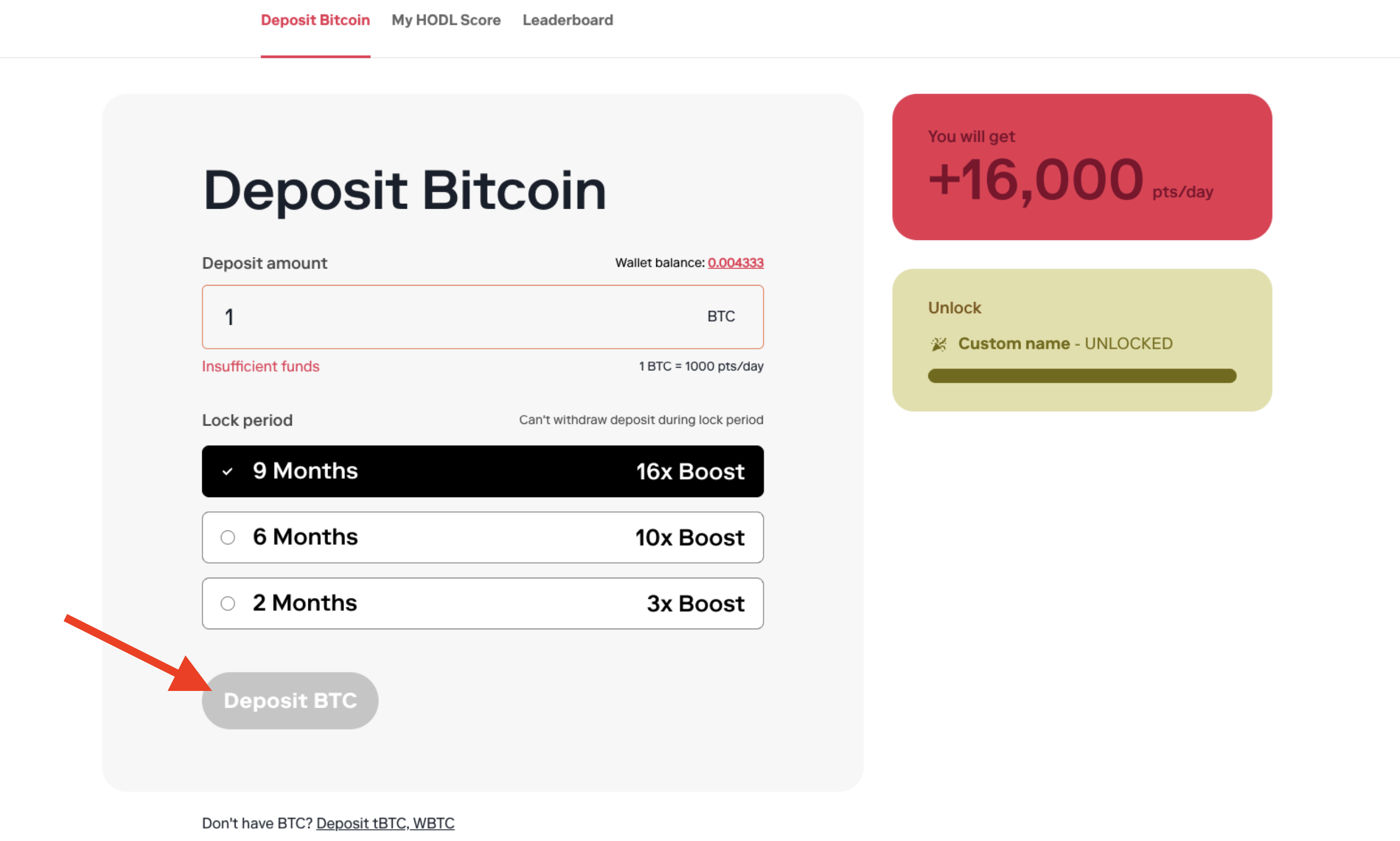The height and width of the screenshot is (841, 1400).
Task: Click the +16,000 pts/day reward card
Action: (x=1082, y=167)
